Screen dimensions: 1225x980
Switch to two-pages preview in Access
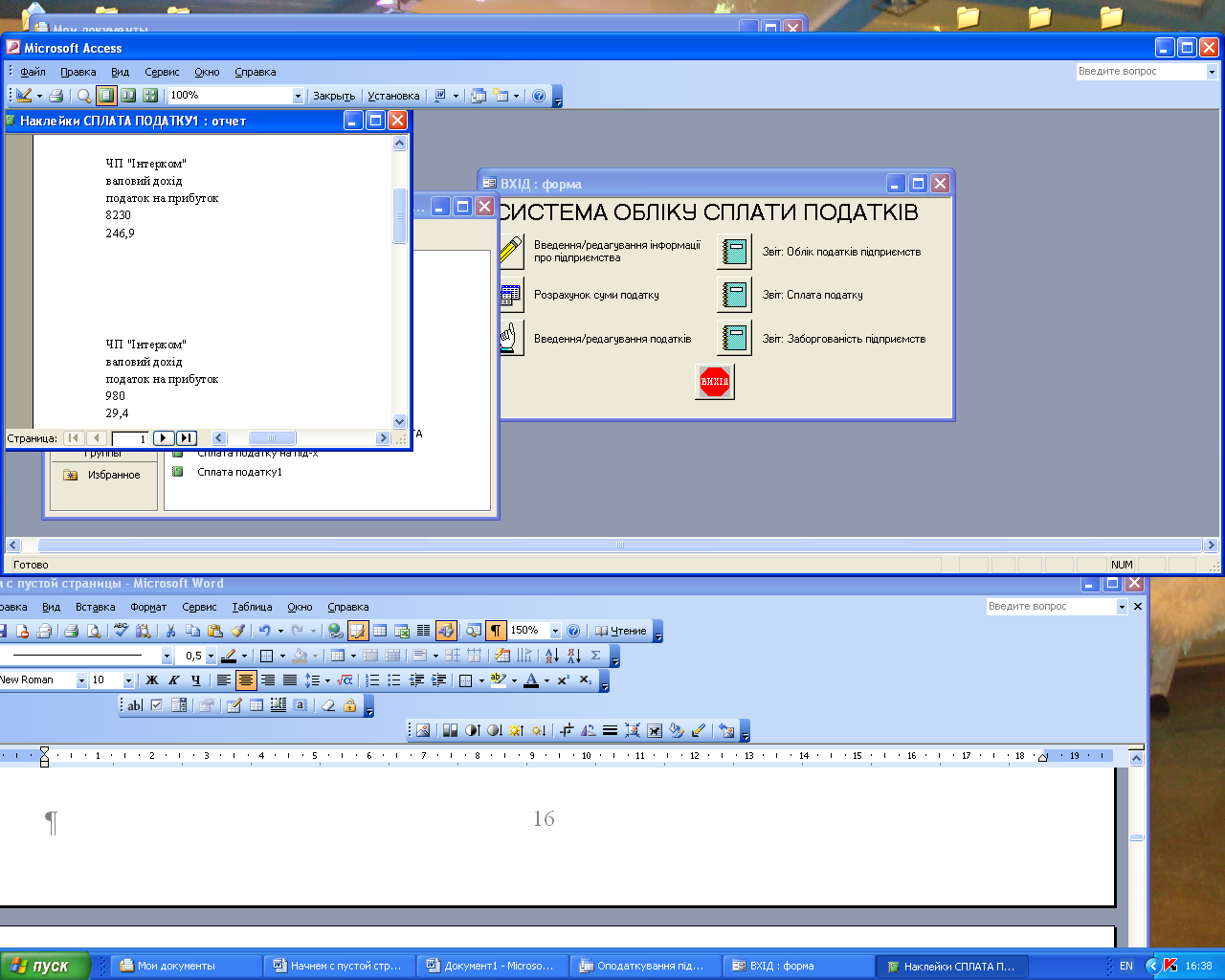coord(128,96)
